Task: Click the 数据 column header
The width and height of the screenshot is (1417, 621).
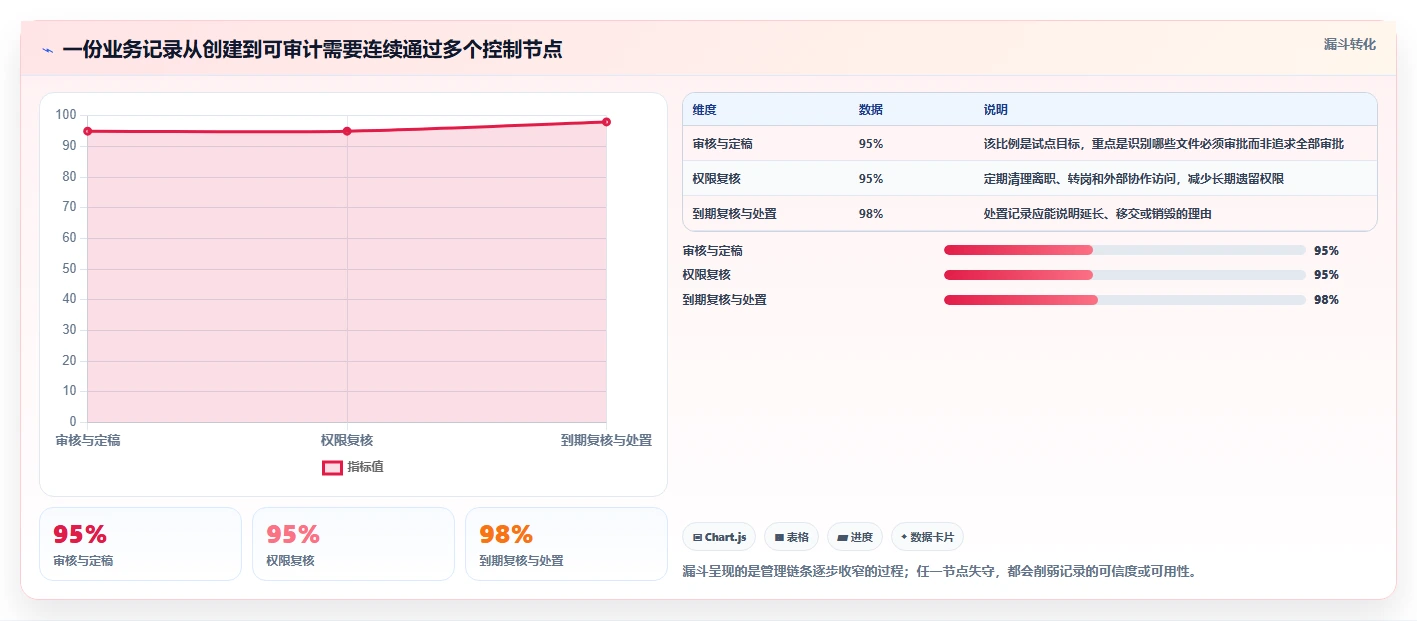Action: tap(871, 110)
